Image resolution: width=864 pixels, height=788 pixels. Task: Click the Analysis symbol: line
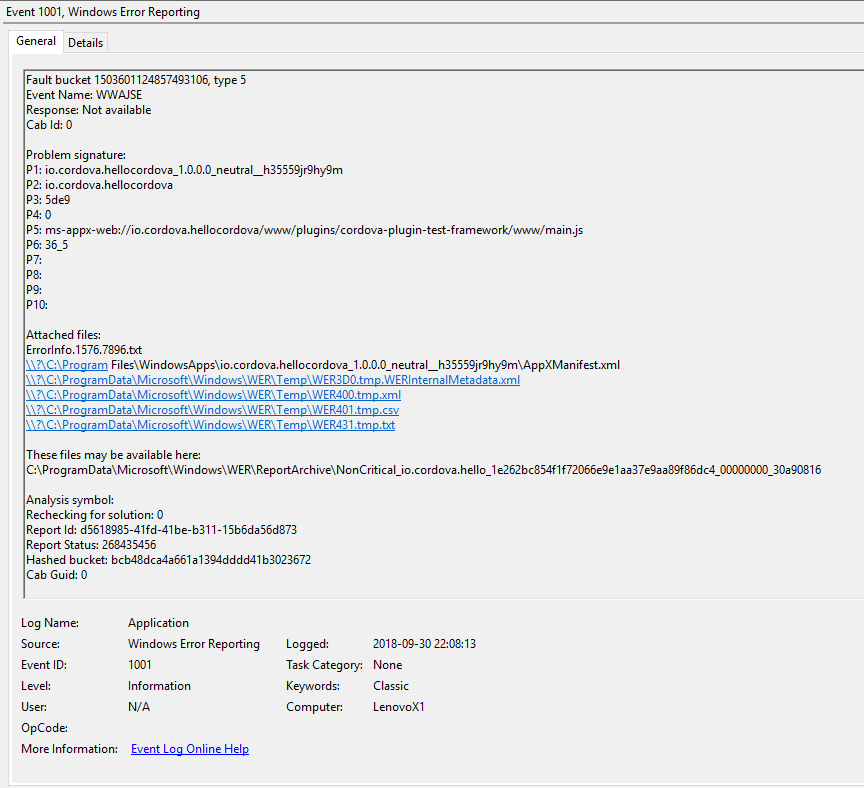tap(70, 500)
